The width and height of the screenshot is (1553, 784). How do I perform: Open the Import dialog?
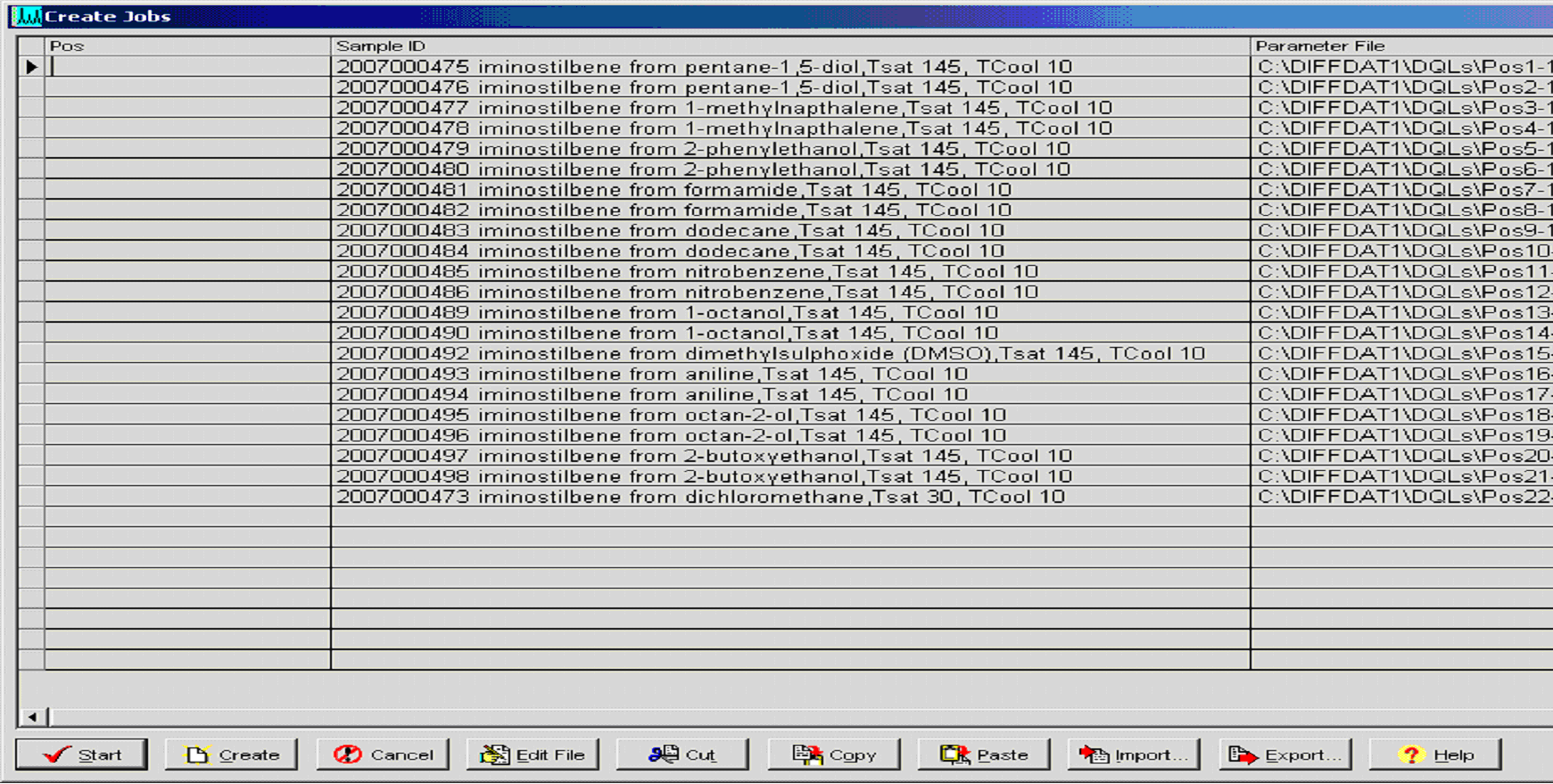click(1134, 755)
